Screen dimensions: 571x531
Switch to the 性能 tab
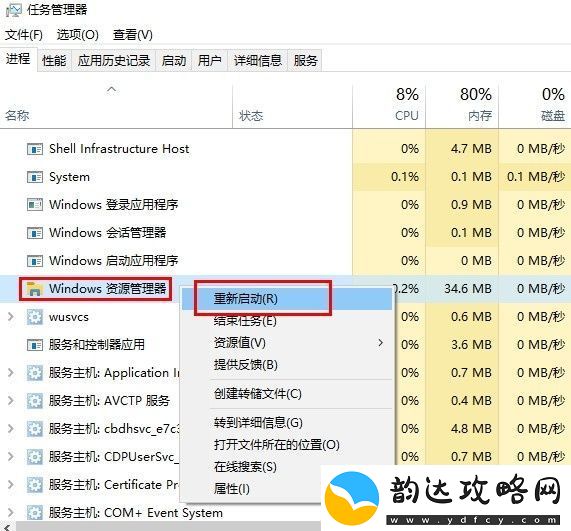pyautogui.click(x=54, y=60)
